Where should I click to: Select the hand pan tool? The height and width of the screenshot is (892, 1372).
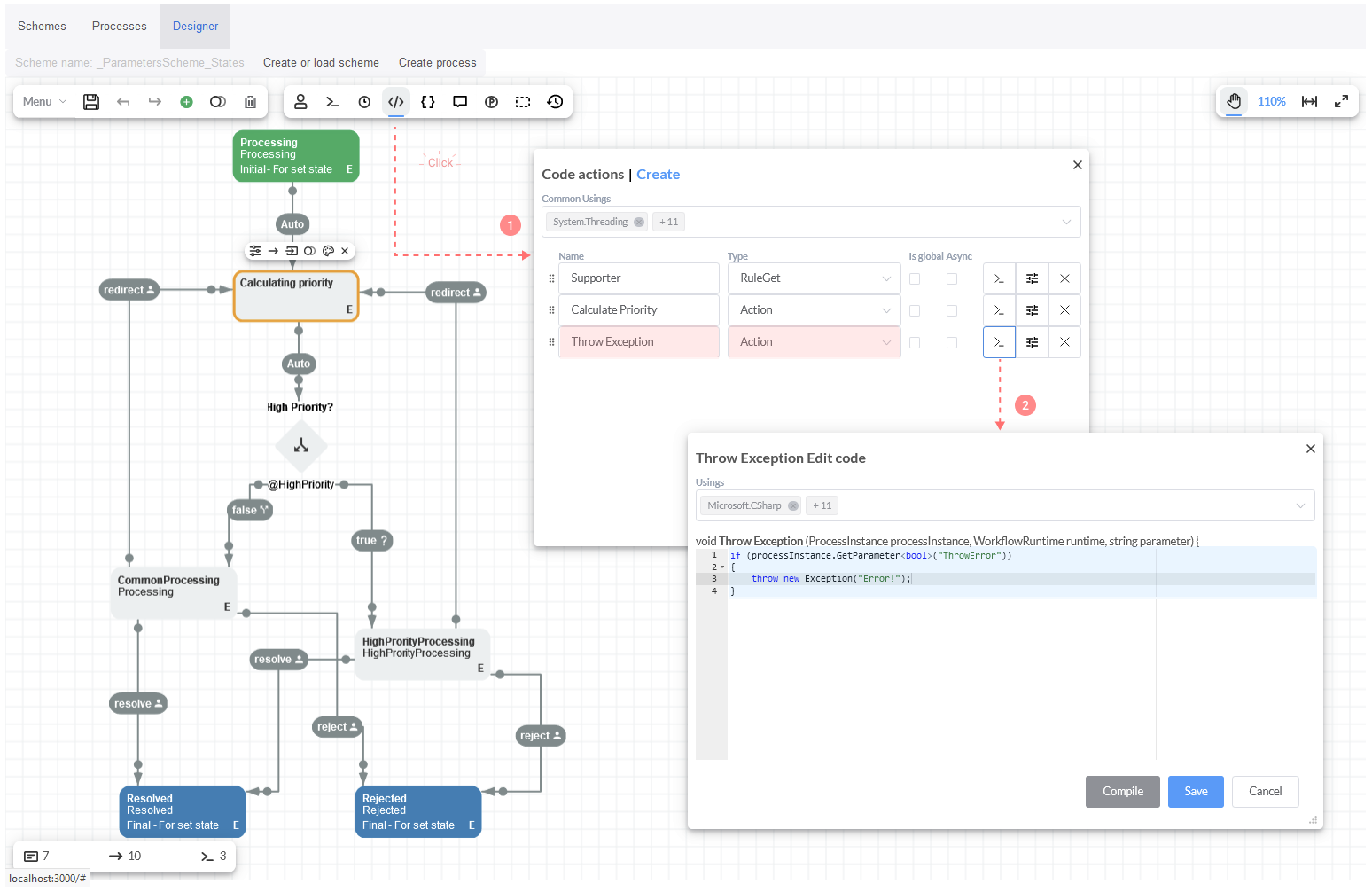(x=1234, y=102)
